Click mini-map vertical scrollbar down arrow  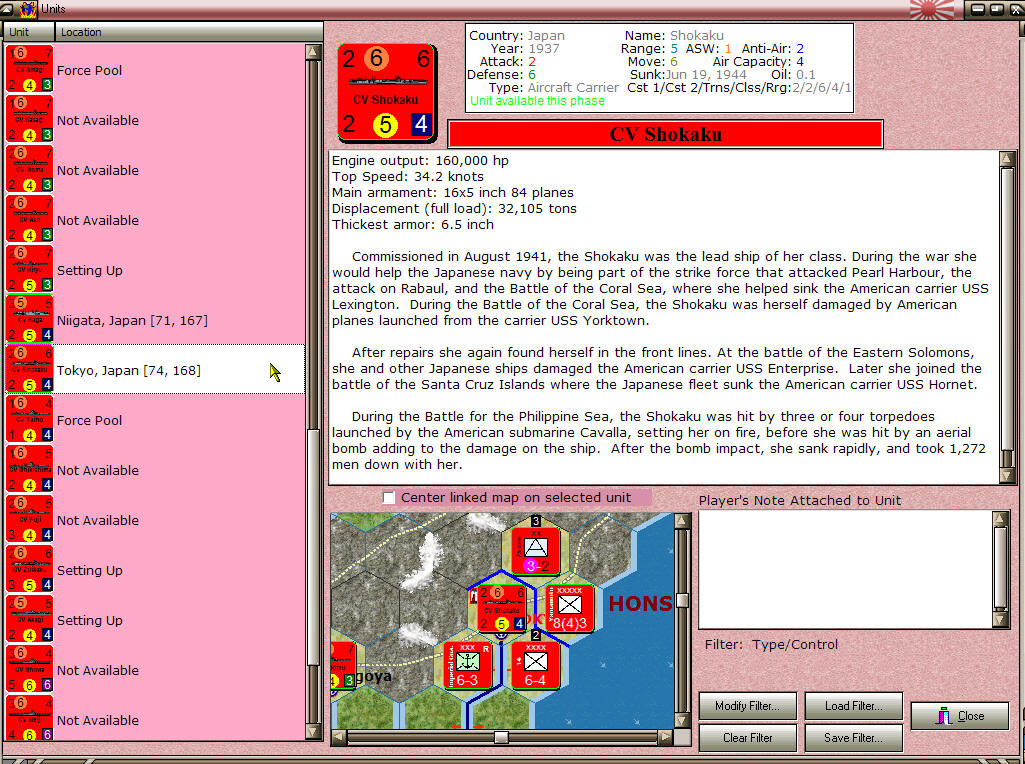pyautogui.click(x=682, y=720)
